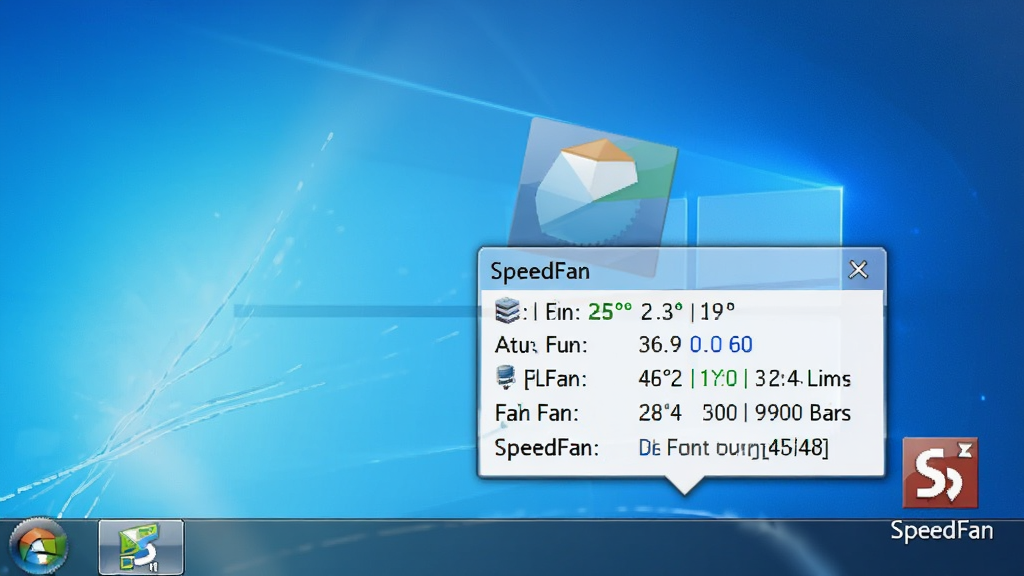Click the SpeedFan row label at the bottom
The height and width of the screenshot is (576, 1024).
pyautogui.click(x=547, y=448)
